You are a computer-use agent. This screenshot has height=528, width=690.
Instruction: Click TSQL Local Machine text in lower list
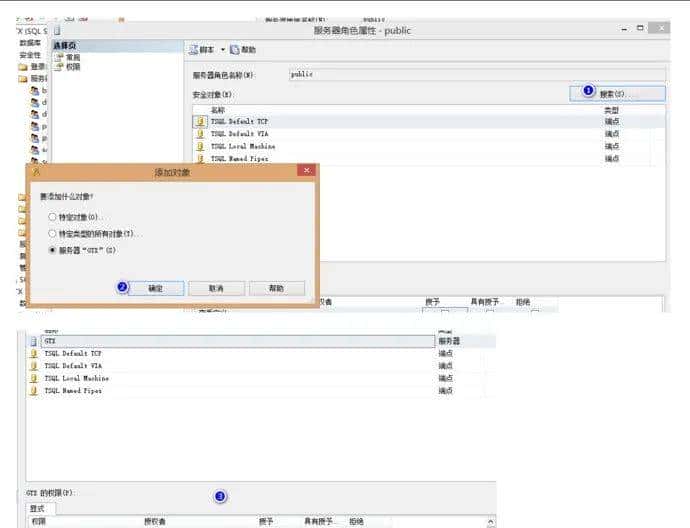coord(77,378)
